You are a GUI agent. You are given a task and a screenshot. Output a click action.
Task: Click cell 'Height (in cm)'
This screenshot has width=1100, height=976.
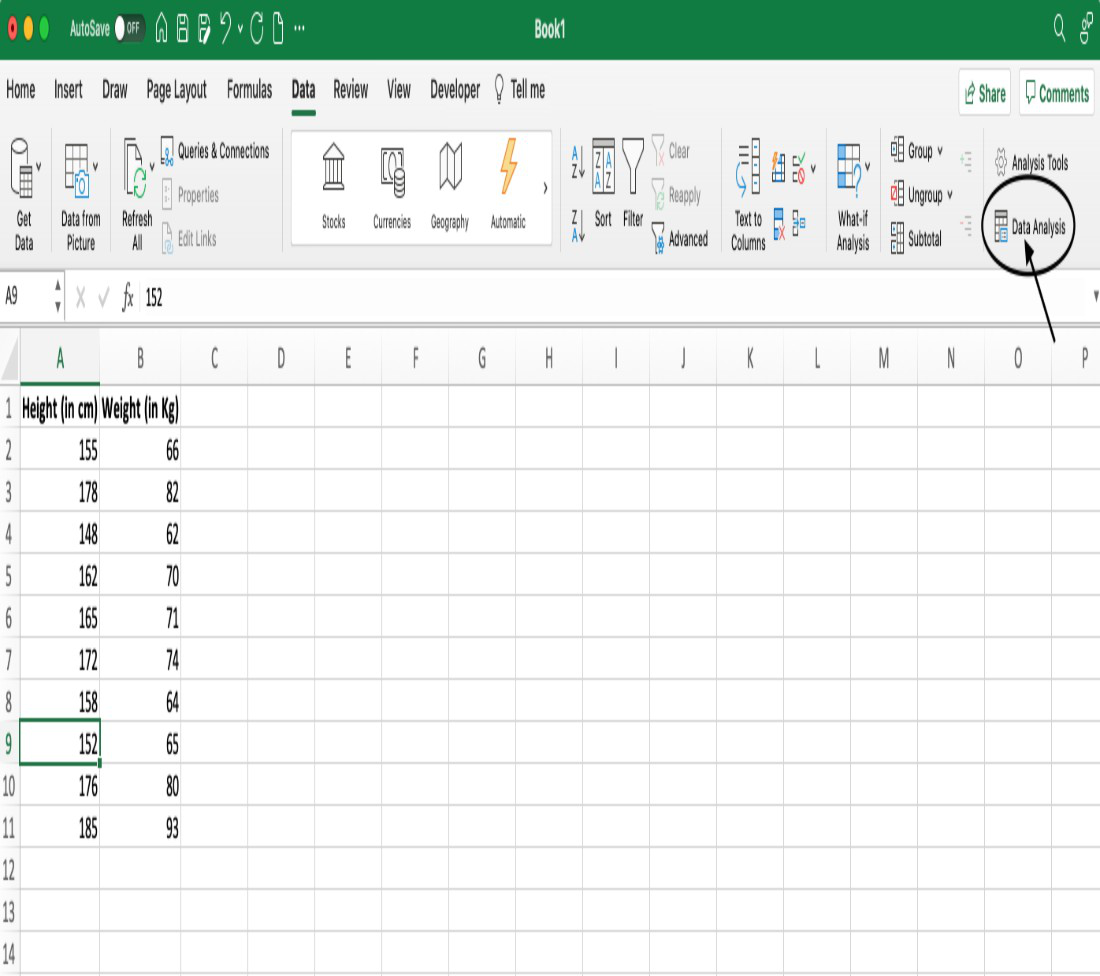(60, 408)
